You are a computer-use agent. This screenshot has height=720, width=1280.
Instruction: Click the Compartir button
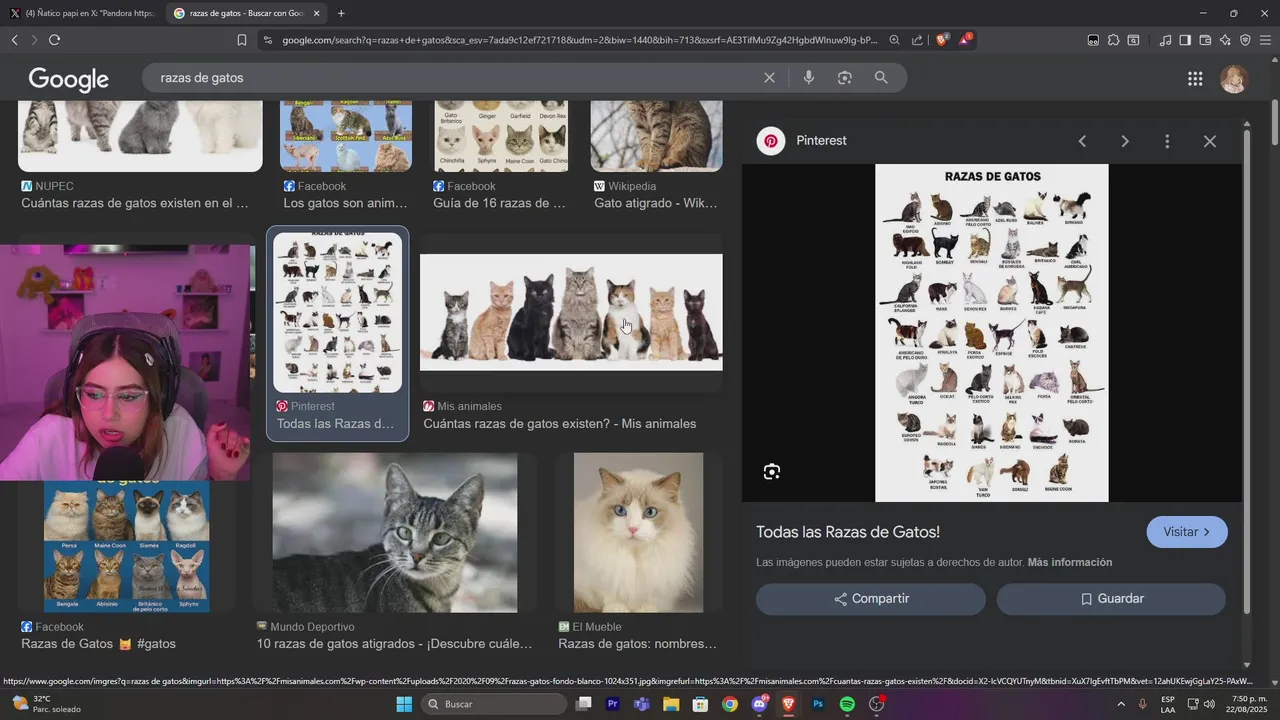click(871, 599)
